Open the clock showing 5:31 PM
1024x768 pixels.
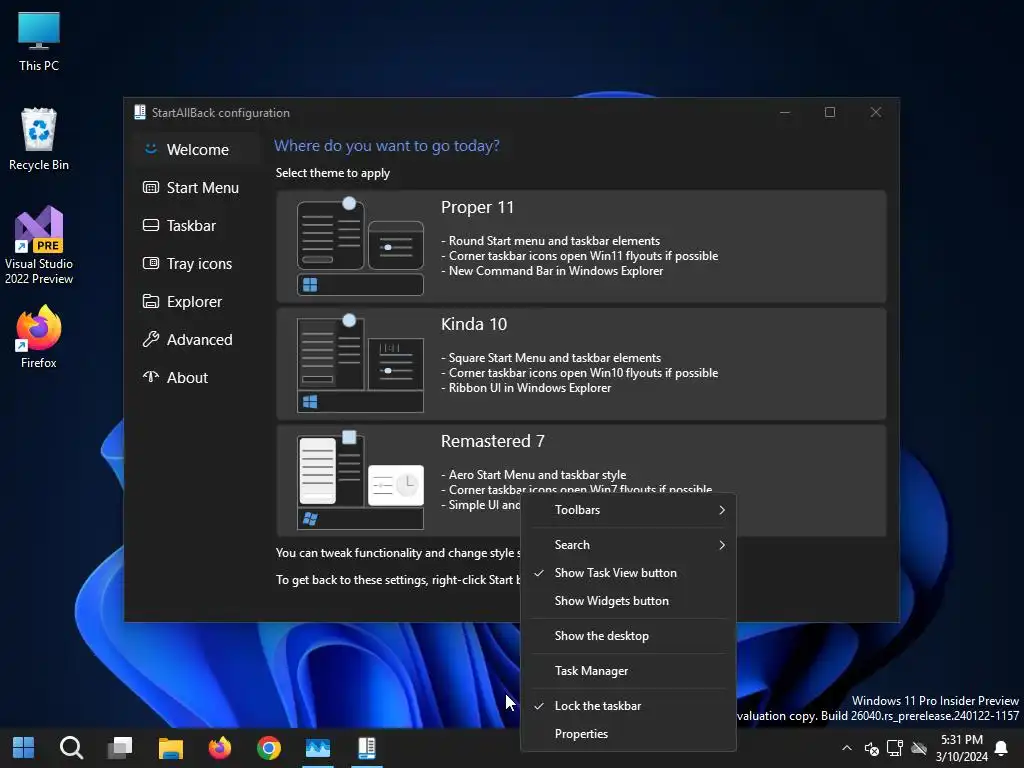tap(961, 748)
